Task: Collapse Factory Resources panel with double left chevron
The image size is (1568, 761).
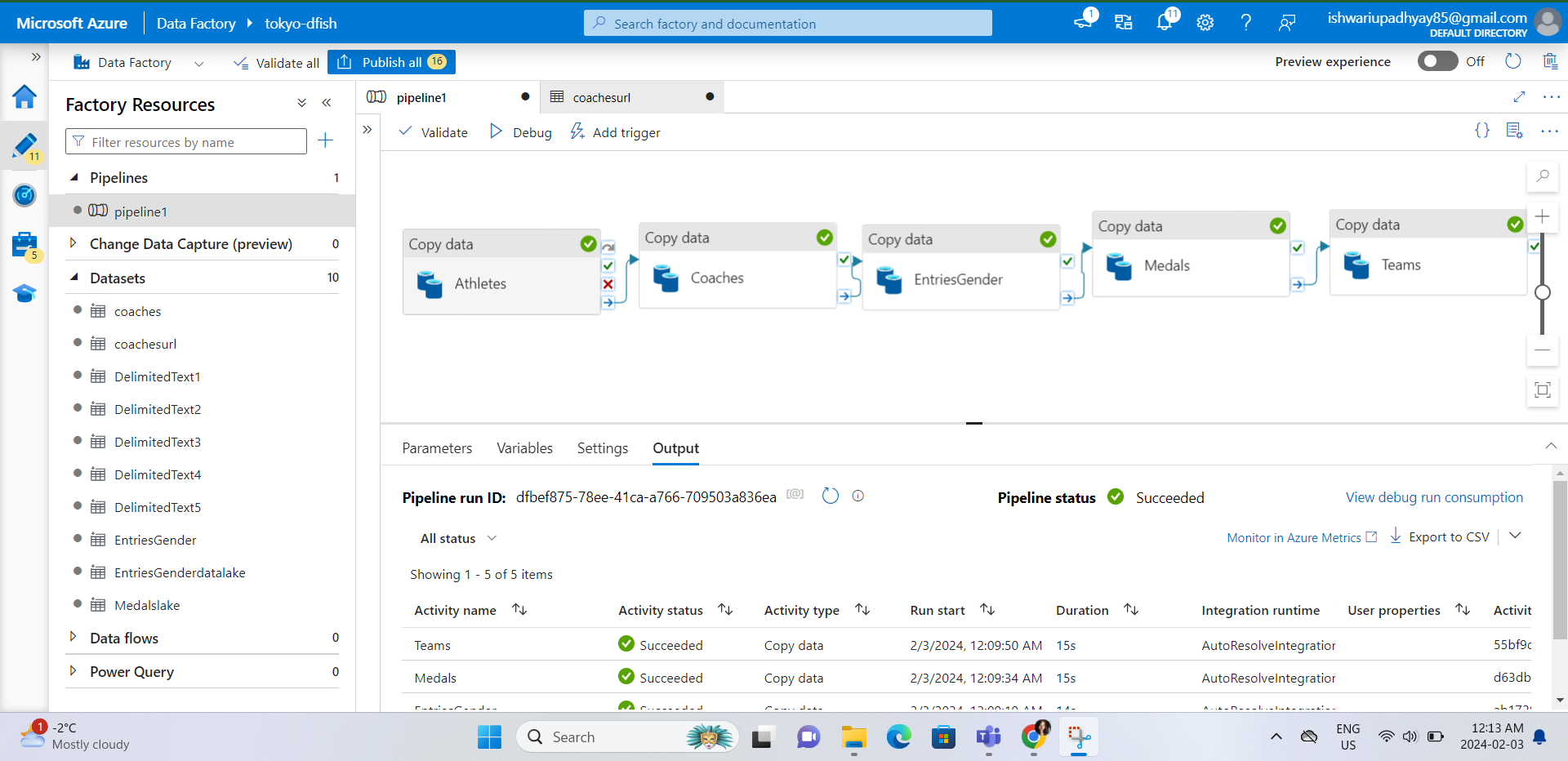Action: (327, 103)
